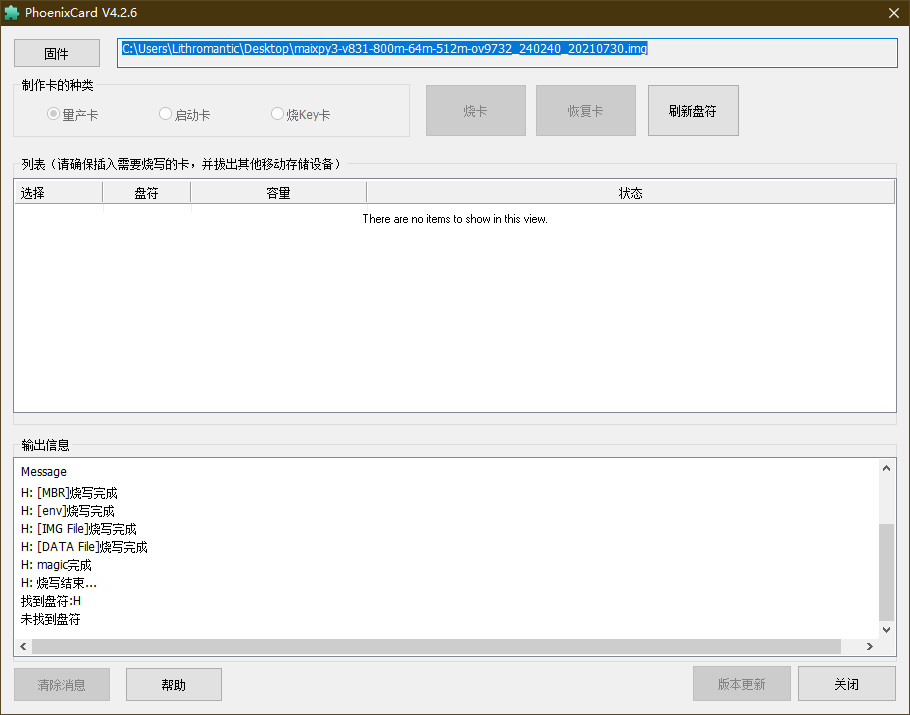Image resolution: width=910 pixels, height=715 pixels.
Task: Click the output log vertical scrollbar thumb
Action: [886, 572]
